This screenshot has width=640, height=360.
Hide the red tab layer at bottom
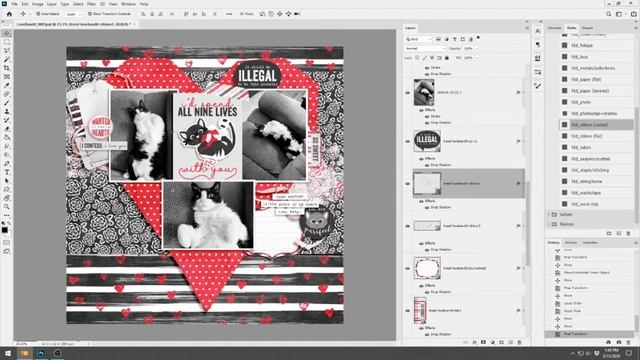point(408,311)
